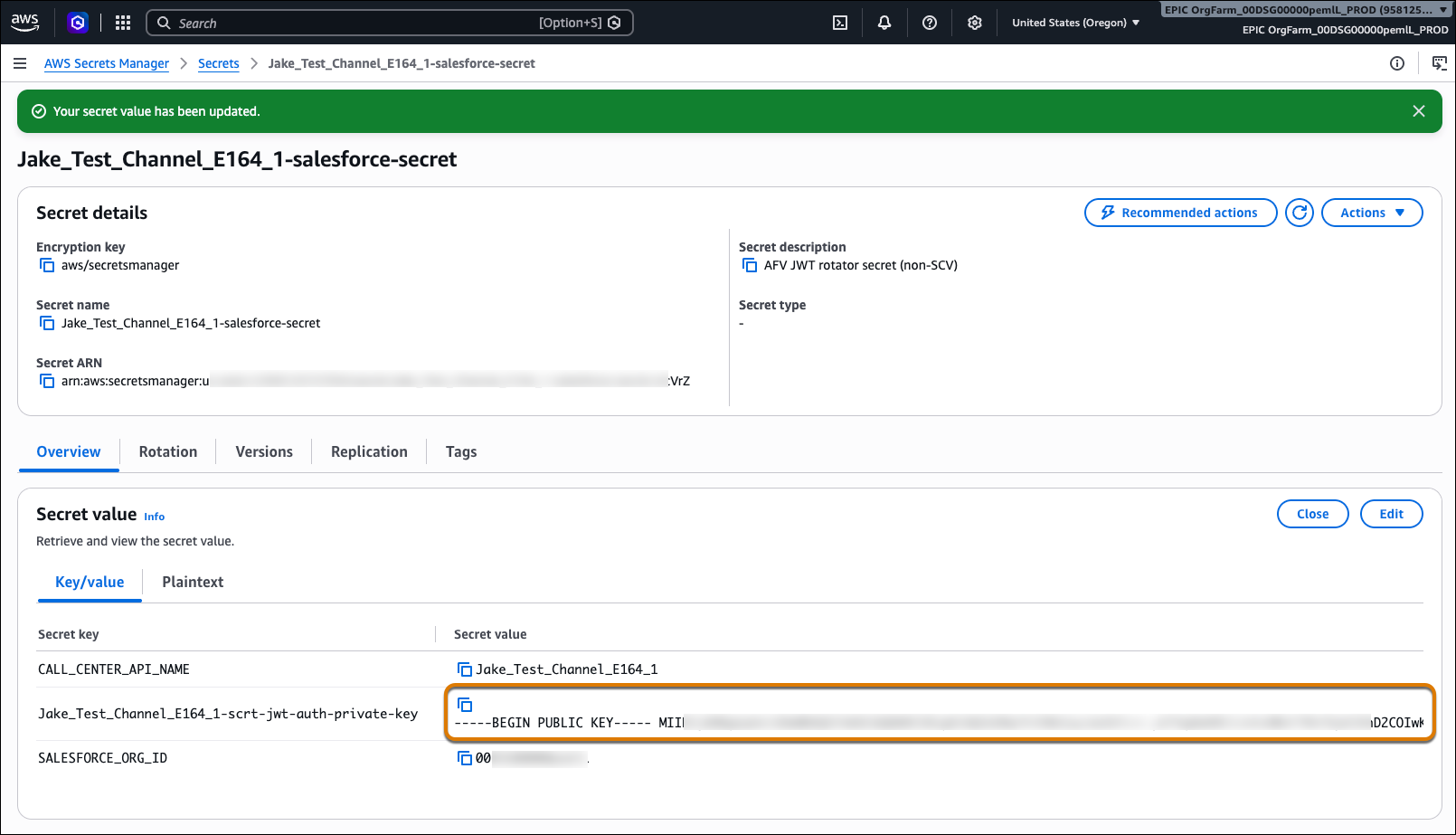The height and width of the screenshot is (835, 1456).
Task: Go to the Secrets breadcrumb link
Action: tap(219, 63)
